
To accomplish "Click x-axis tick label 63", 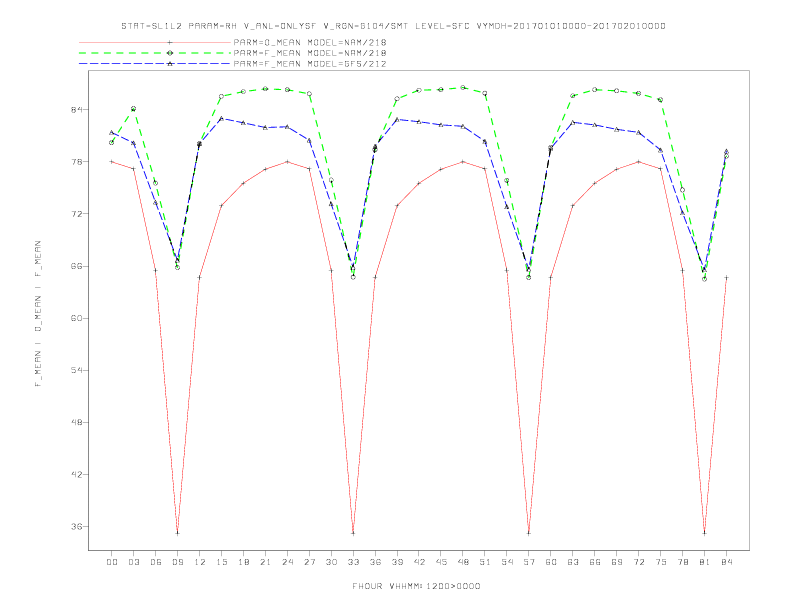I will pyautogui.click(x=573, y=562).
